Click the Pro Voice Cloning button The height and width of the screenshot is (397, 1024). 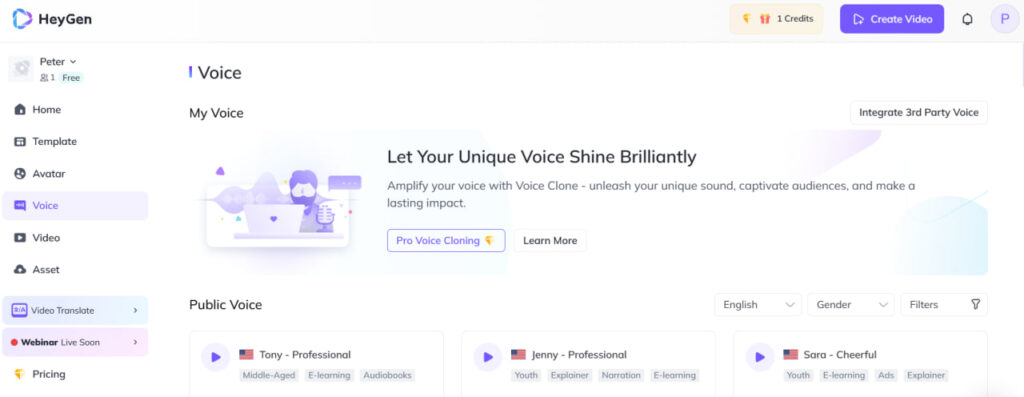pyautogui.click(x=446, y=240)
